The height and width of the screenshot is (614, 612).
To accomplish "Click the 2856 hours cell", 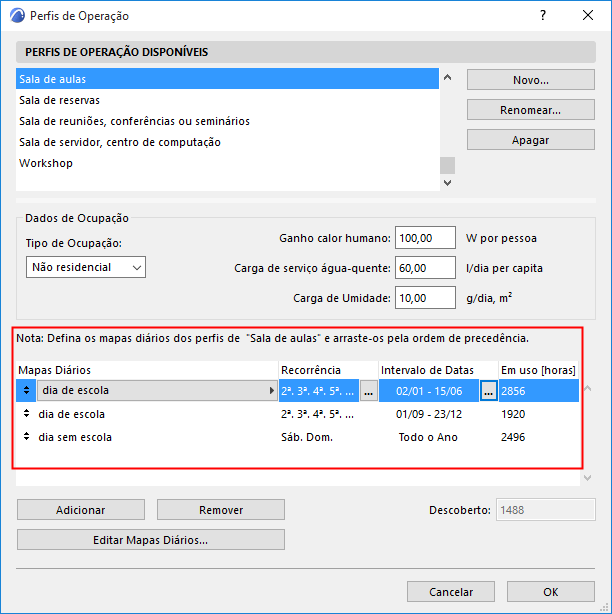I will (539, 391).
